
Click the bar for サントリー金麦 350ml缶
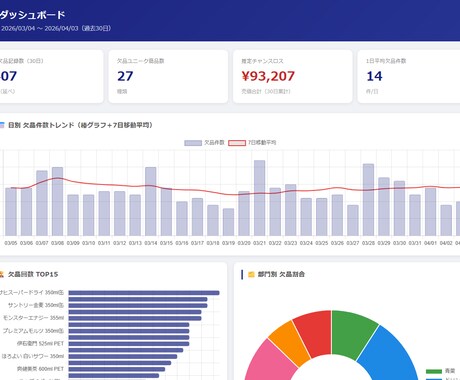tap(138, 305)
